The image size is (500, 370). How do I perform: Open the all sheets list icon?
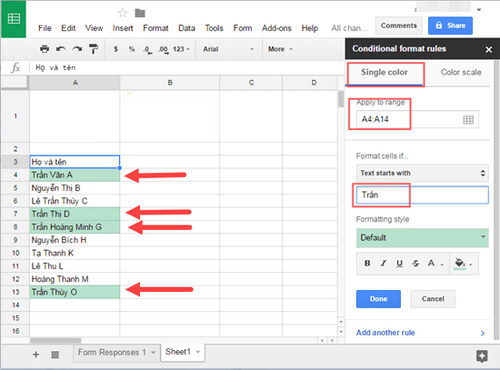(55, 355)
